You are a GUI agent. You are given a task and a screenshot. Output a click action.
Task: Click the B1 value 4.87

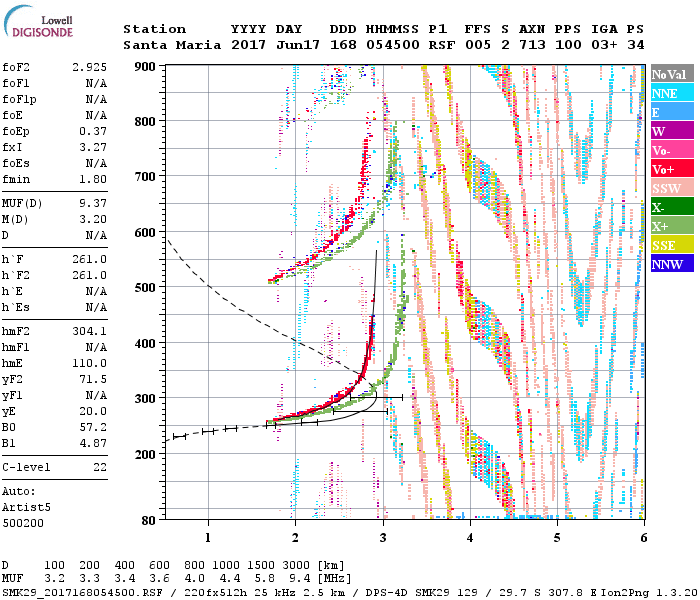pyautogui.click(x=93, y=443)
